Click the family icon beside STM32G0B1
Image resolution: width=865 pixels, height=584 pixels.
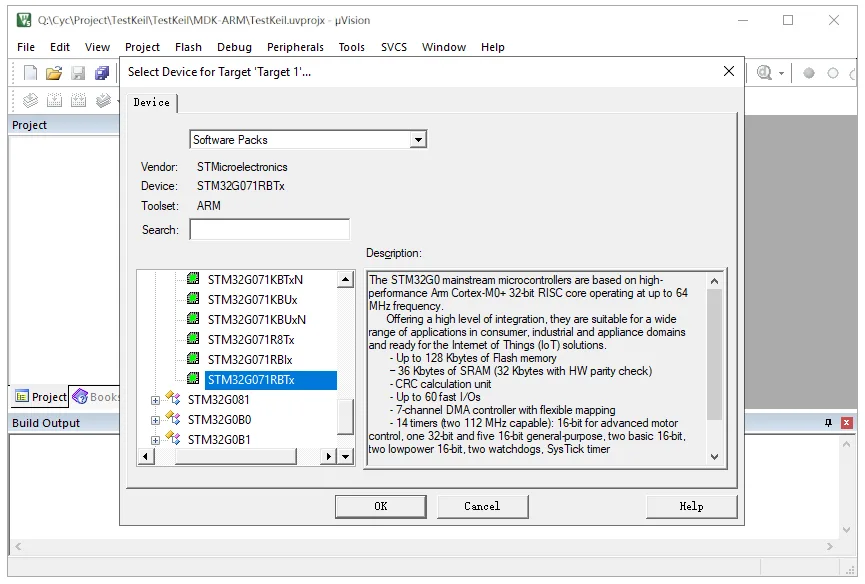[173, 438]
